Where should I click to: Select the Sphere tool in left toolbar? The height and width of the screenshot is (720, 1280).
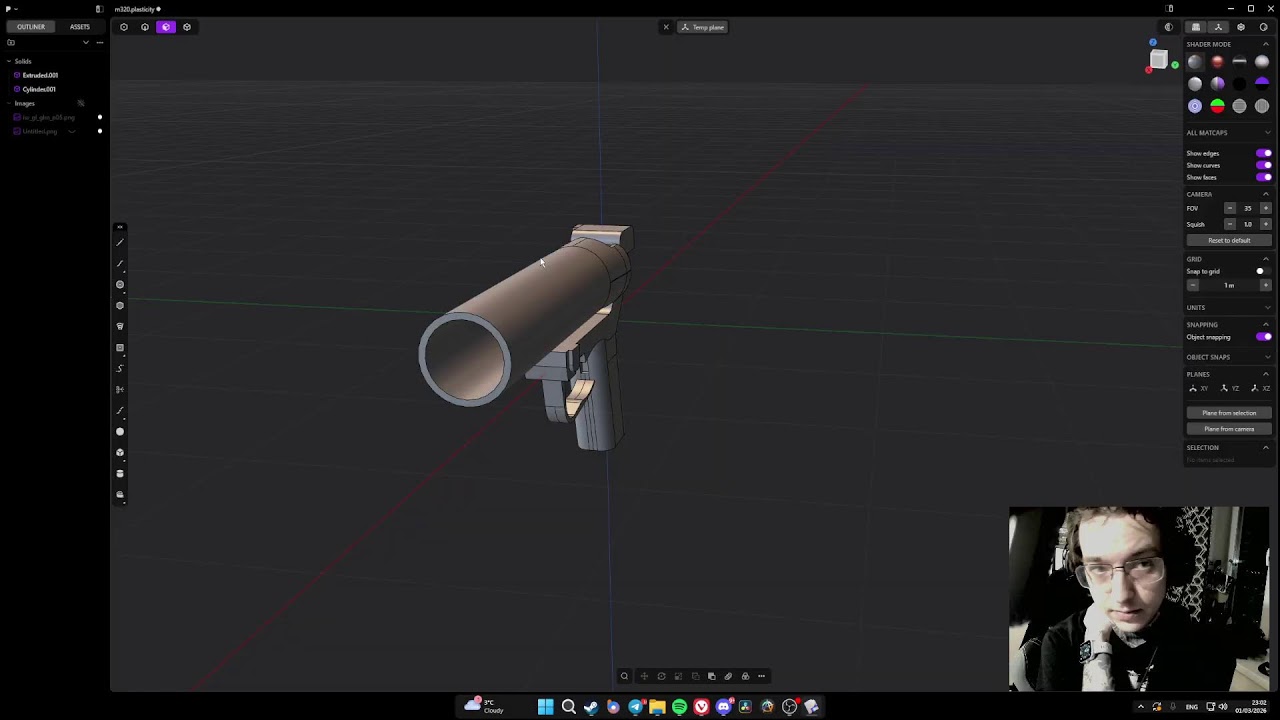[120, 432]
